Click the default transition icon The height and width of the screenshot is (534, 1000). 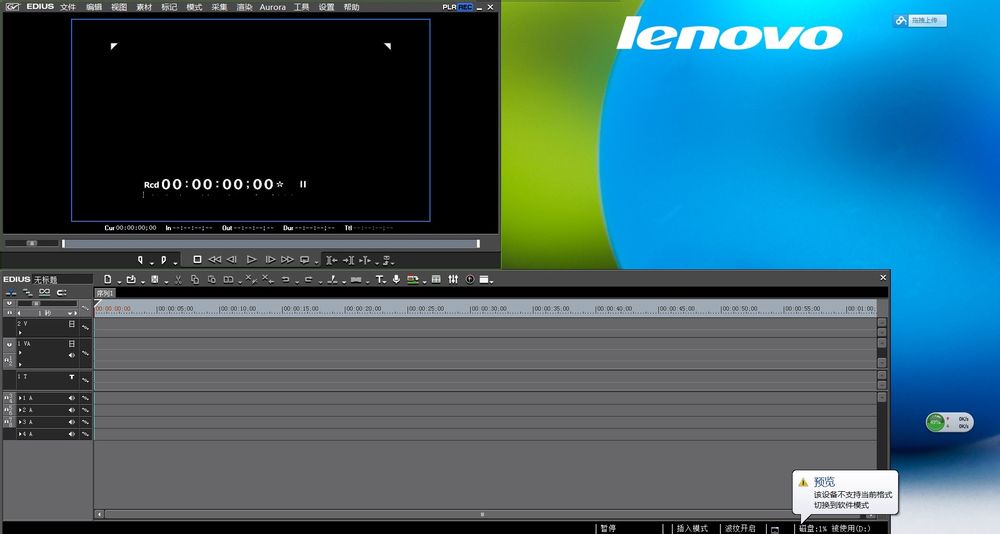[356, 279]
